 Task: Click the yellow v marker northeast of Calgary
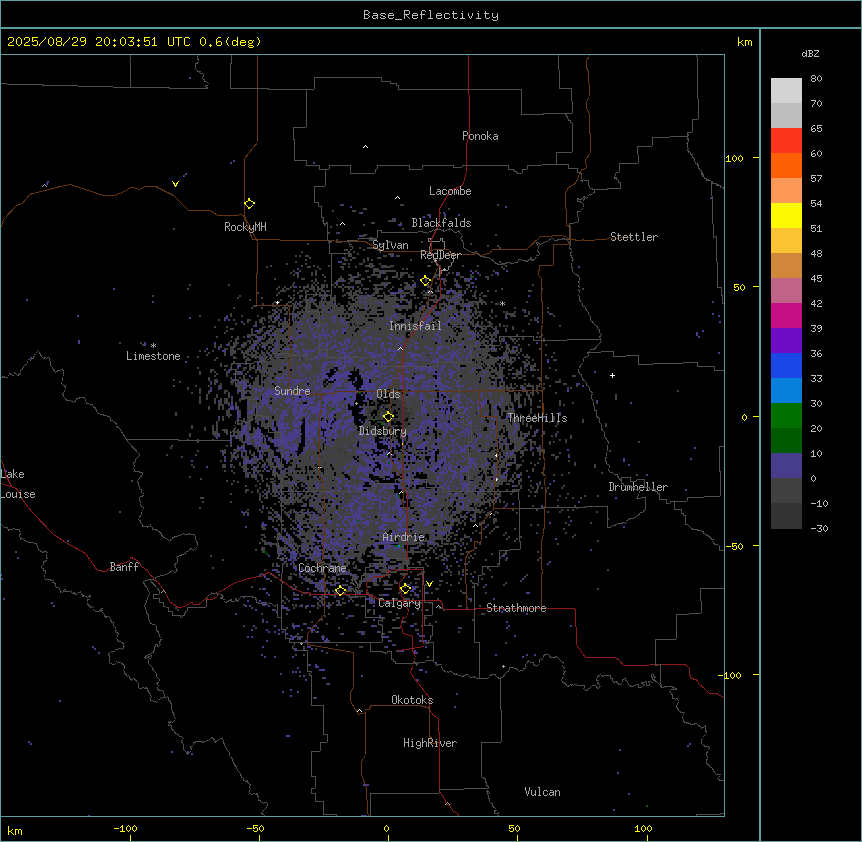(429, 584)
